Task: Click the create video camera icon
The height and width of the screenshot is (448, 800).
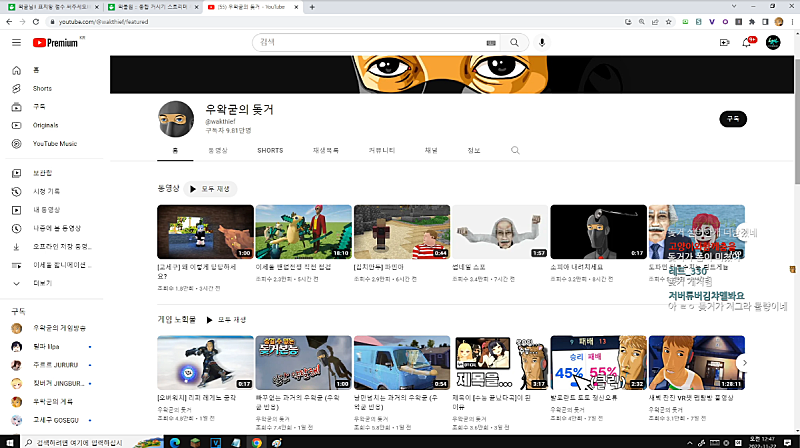Action: pos(724,42)
